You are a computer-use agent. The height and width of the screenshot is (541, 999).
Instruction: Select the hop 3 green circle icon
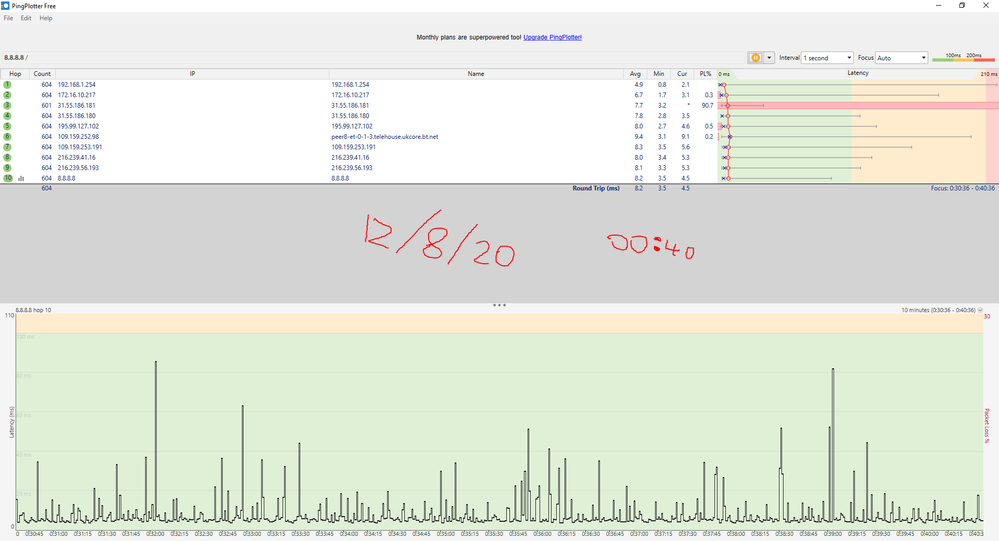point(7,105)
